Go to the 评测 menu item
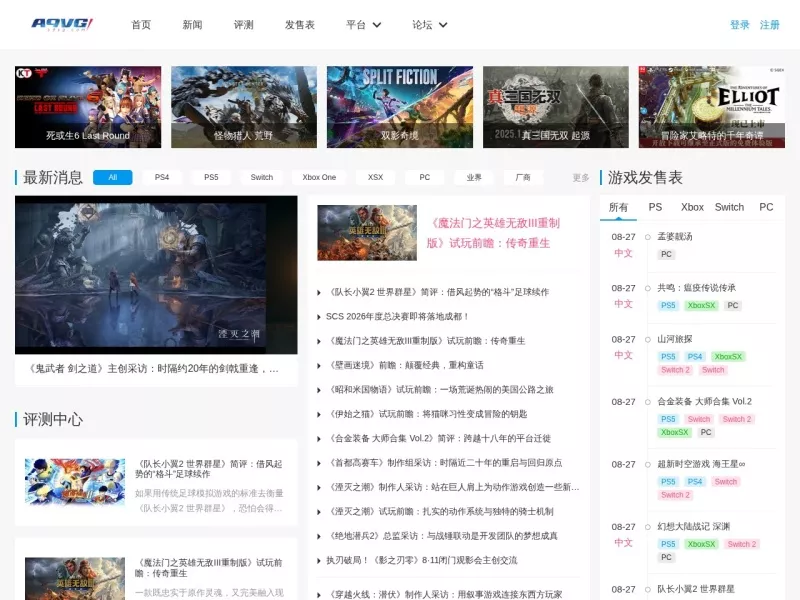The width and height of the screenshot is (800, 600). (x=243, y=25)
